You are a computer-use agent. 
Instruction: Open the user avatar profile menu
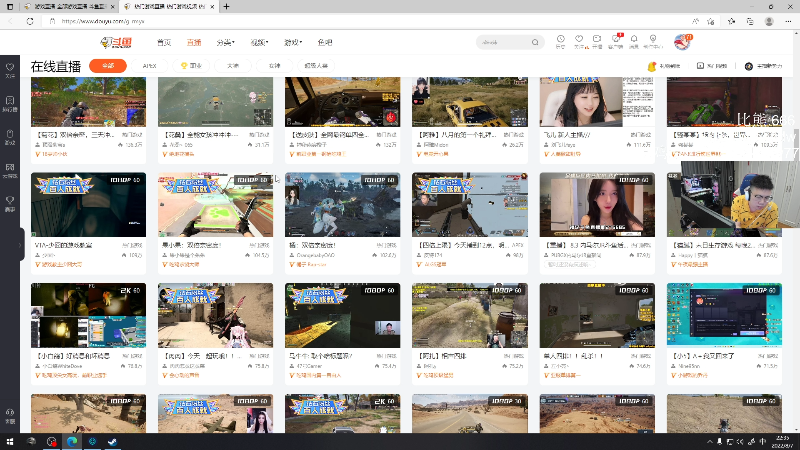[682, 42]
